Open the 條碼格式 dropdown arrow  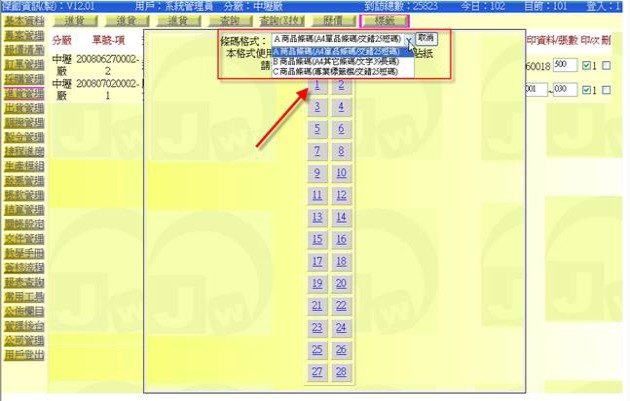[x=408, y=37]
